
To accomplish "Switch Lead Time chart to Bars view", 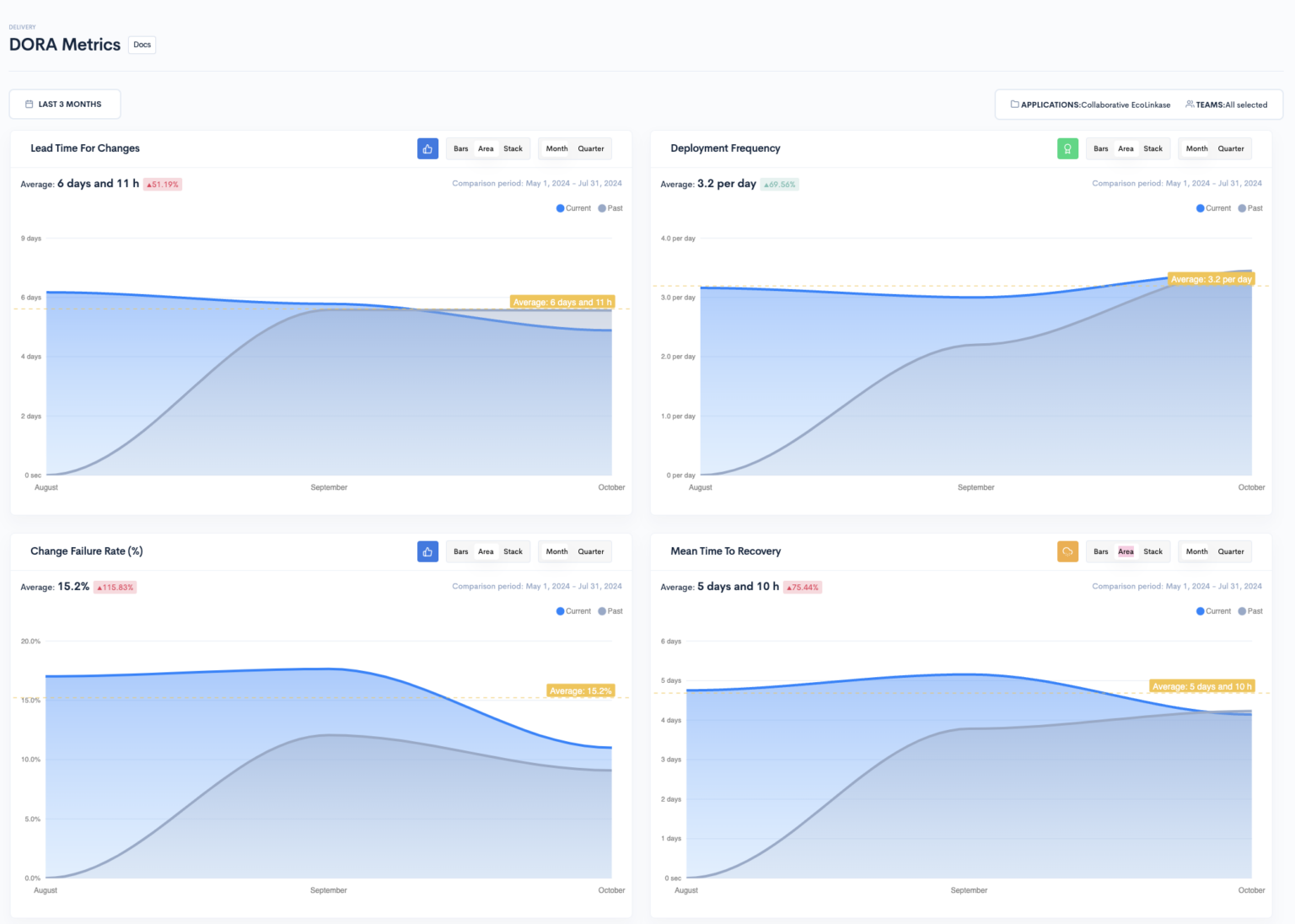I will click(461, 149).
